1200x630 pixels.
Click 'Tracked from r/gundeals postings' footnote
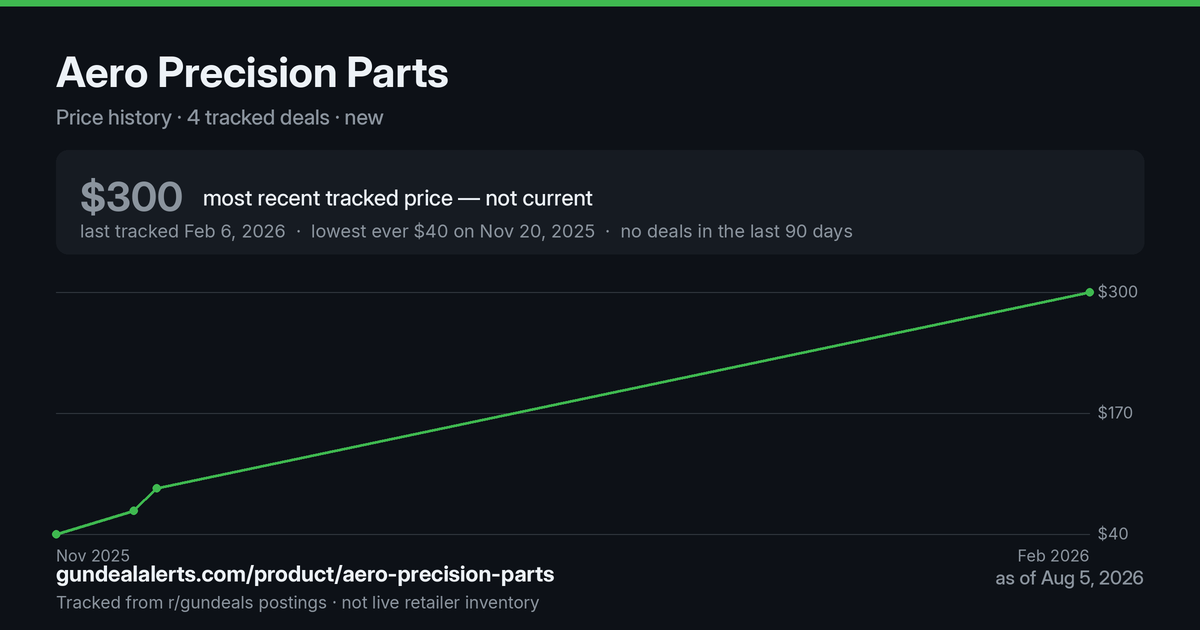click(191, 602)
